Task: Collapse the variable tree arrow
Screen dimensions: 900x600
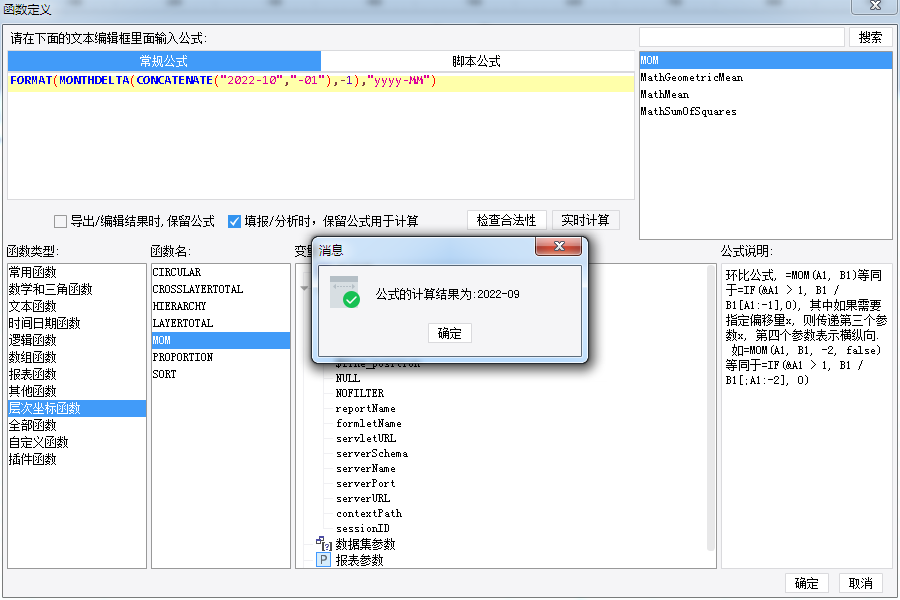Action: (x=304, y=288)
